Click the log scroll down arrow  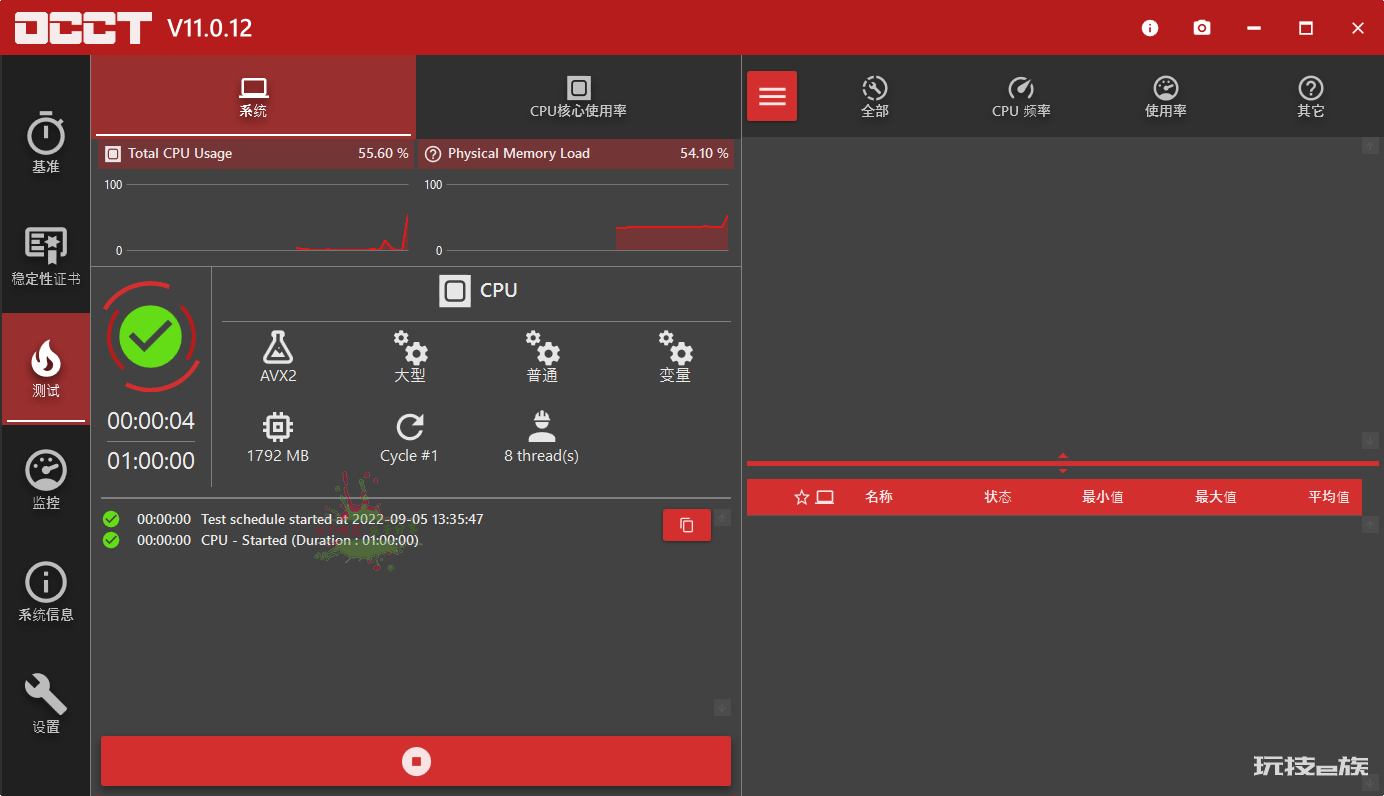[722, 708]
